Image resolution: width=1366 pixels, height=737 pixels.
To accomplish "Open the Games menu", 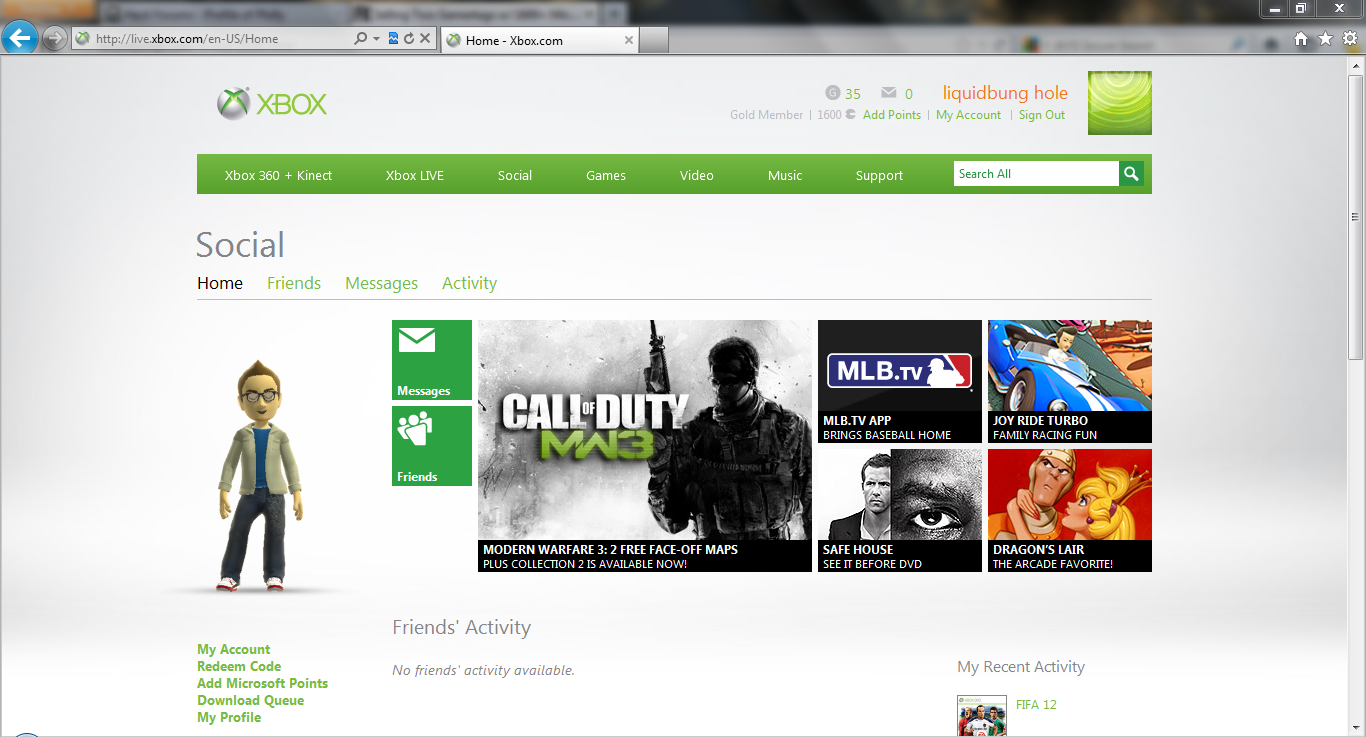I will pos(606,175).
